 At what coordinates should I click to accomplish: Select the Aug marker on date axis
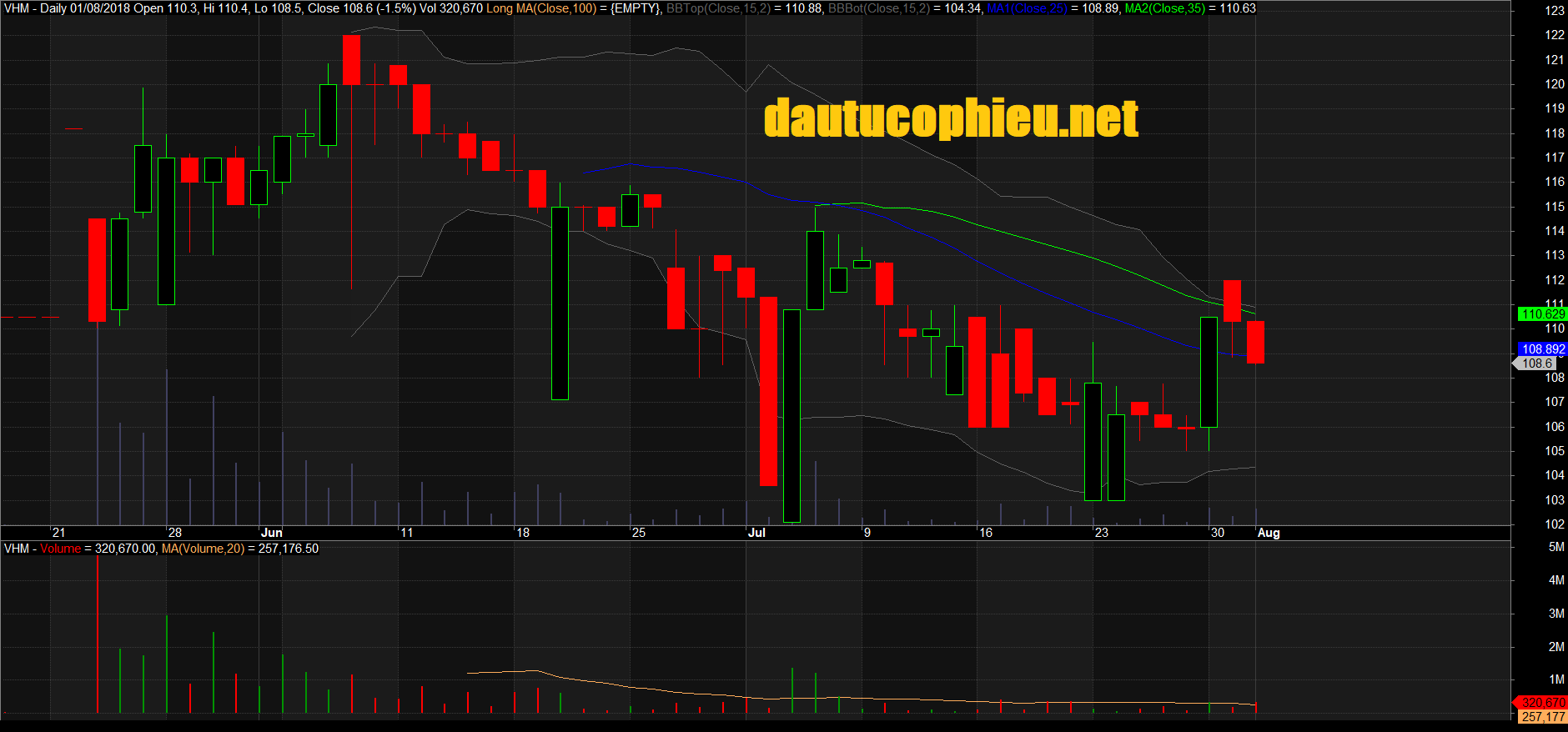click(x=1268, y=533)
